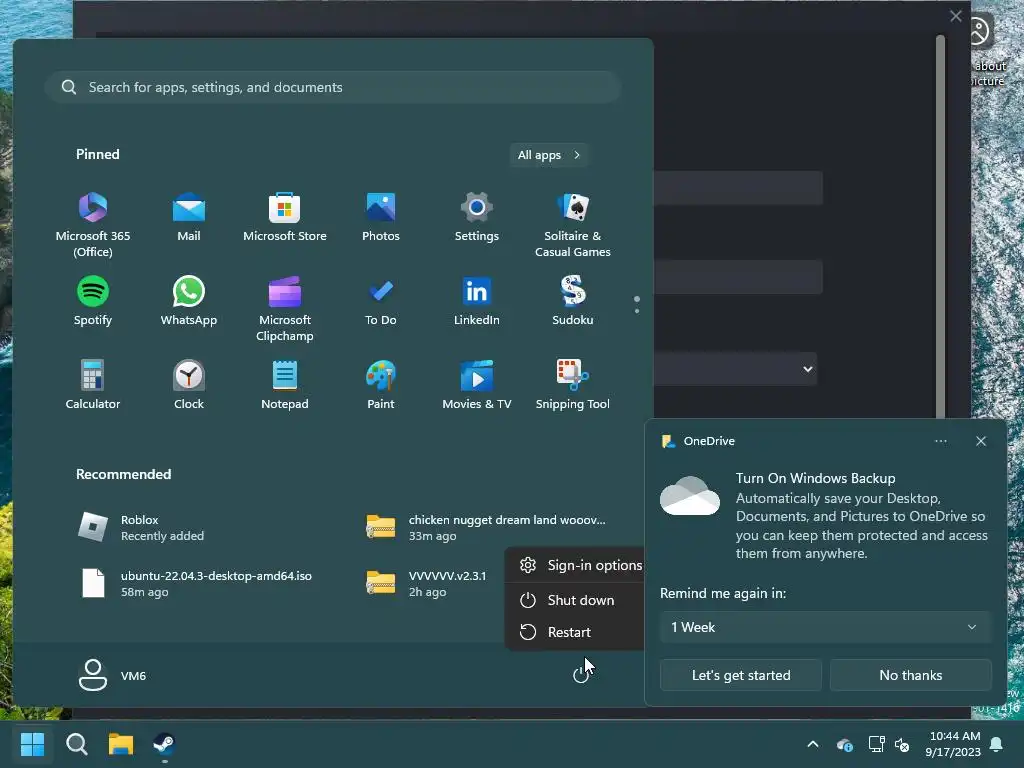The width and height of the screenshot is (1024, 768).
Task: Launch the Clock app
Action: pyautogui.click(x=189, y=385)
